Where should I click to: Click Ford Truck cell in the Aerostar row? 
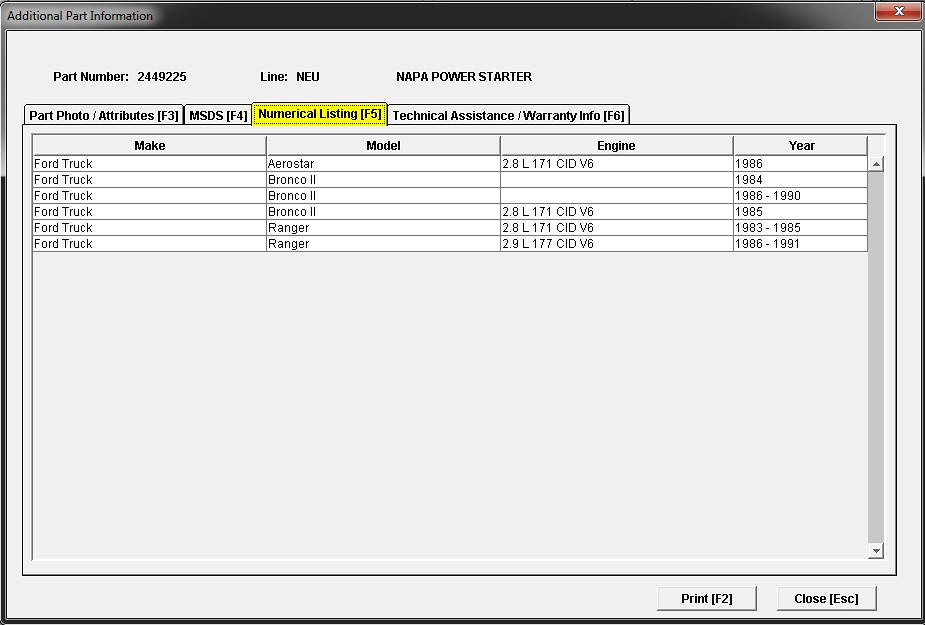pos(149,163)
